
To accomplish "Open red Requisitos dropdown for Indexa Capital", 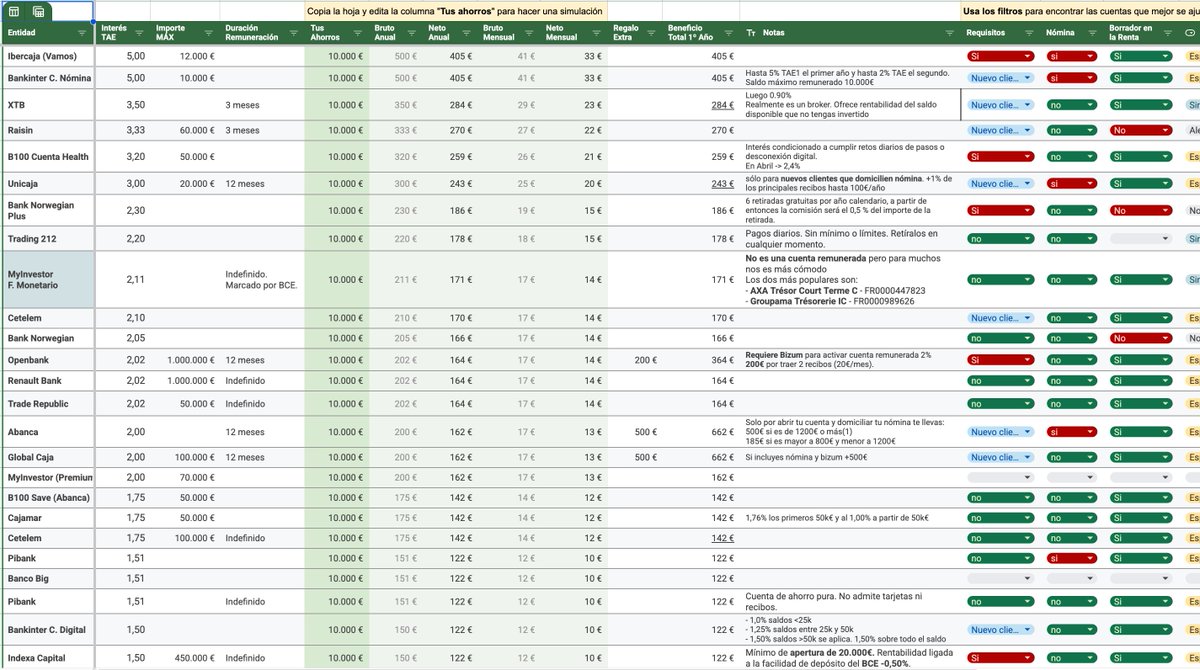I will (x=1000, y=658).
